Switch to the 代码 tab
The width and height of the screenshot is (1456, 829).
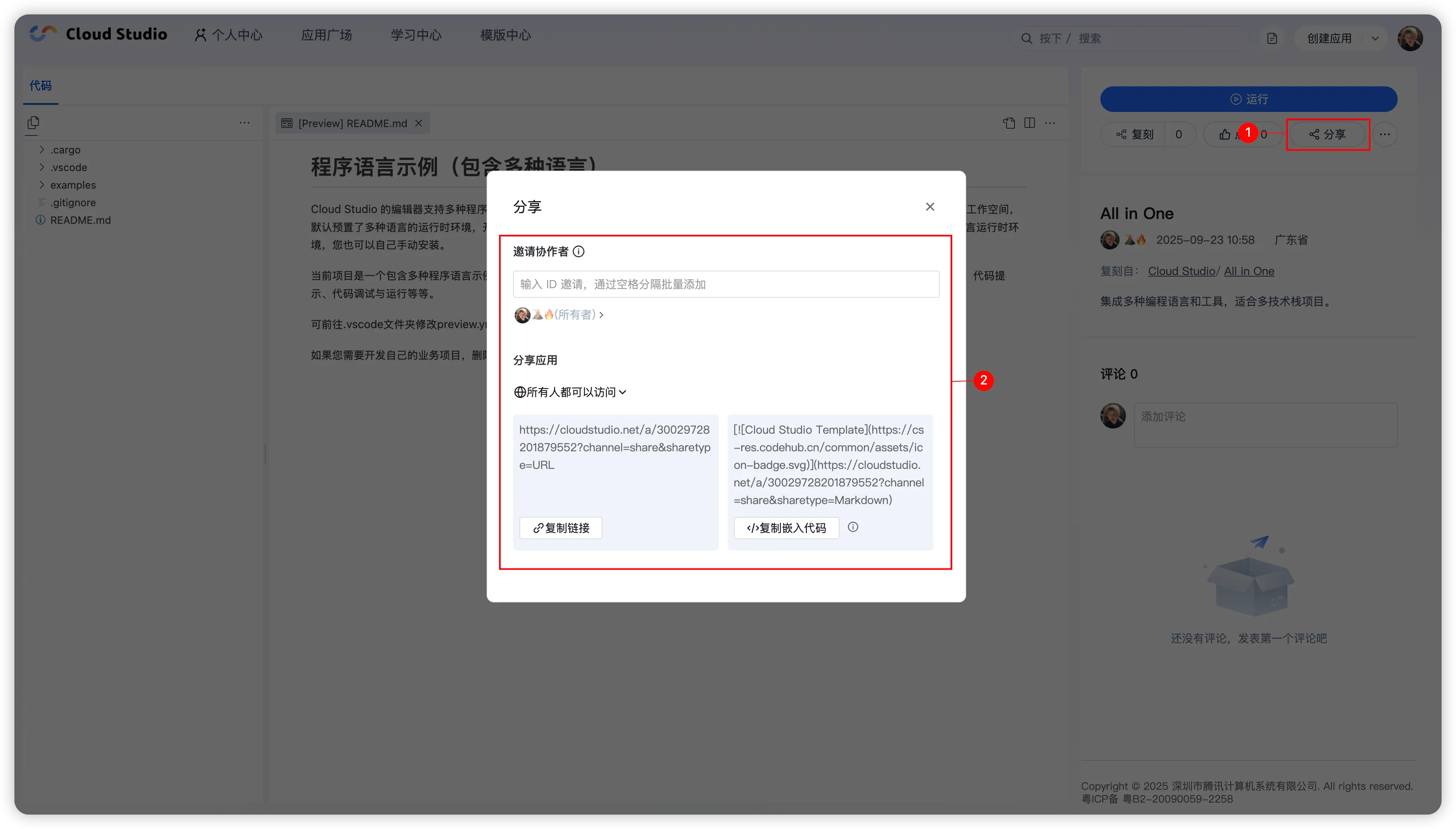coord(40,86)
